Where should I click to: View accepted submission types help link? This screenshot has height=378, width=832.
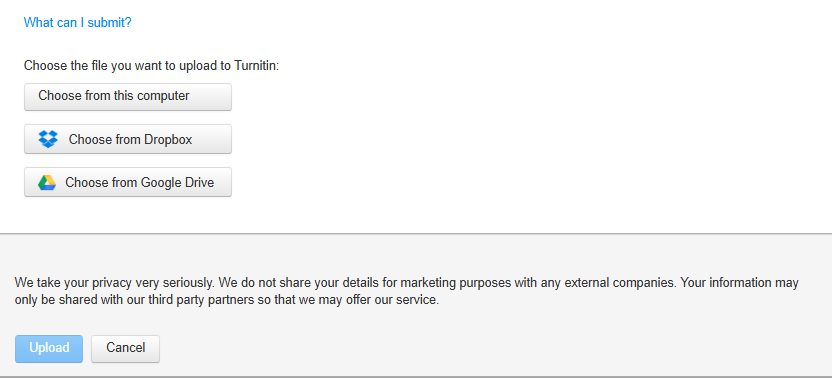(x=77, y=23)
